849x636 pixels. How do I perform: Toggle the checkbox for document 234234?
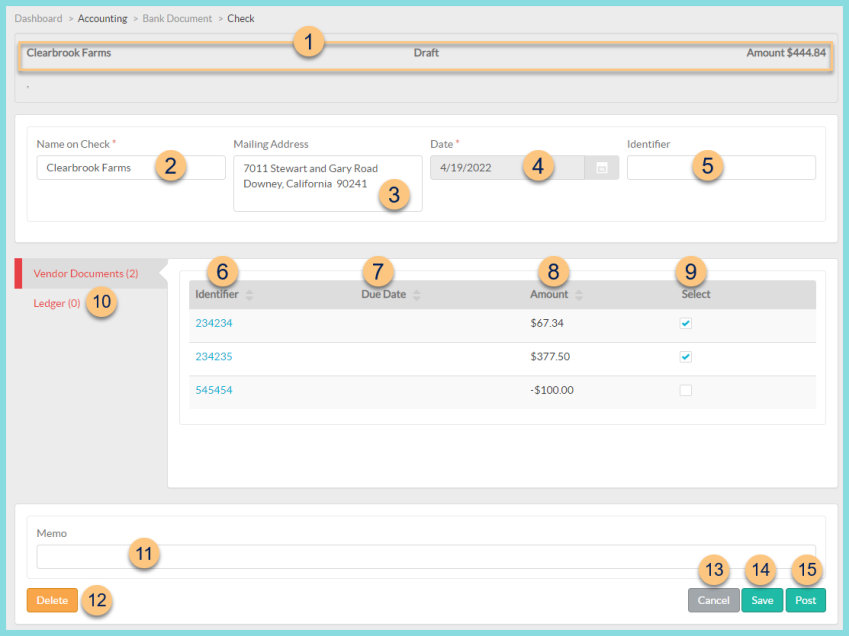pyautogui.click(x=686, y=322)
